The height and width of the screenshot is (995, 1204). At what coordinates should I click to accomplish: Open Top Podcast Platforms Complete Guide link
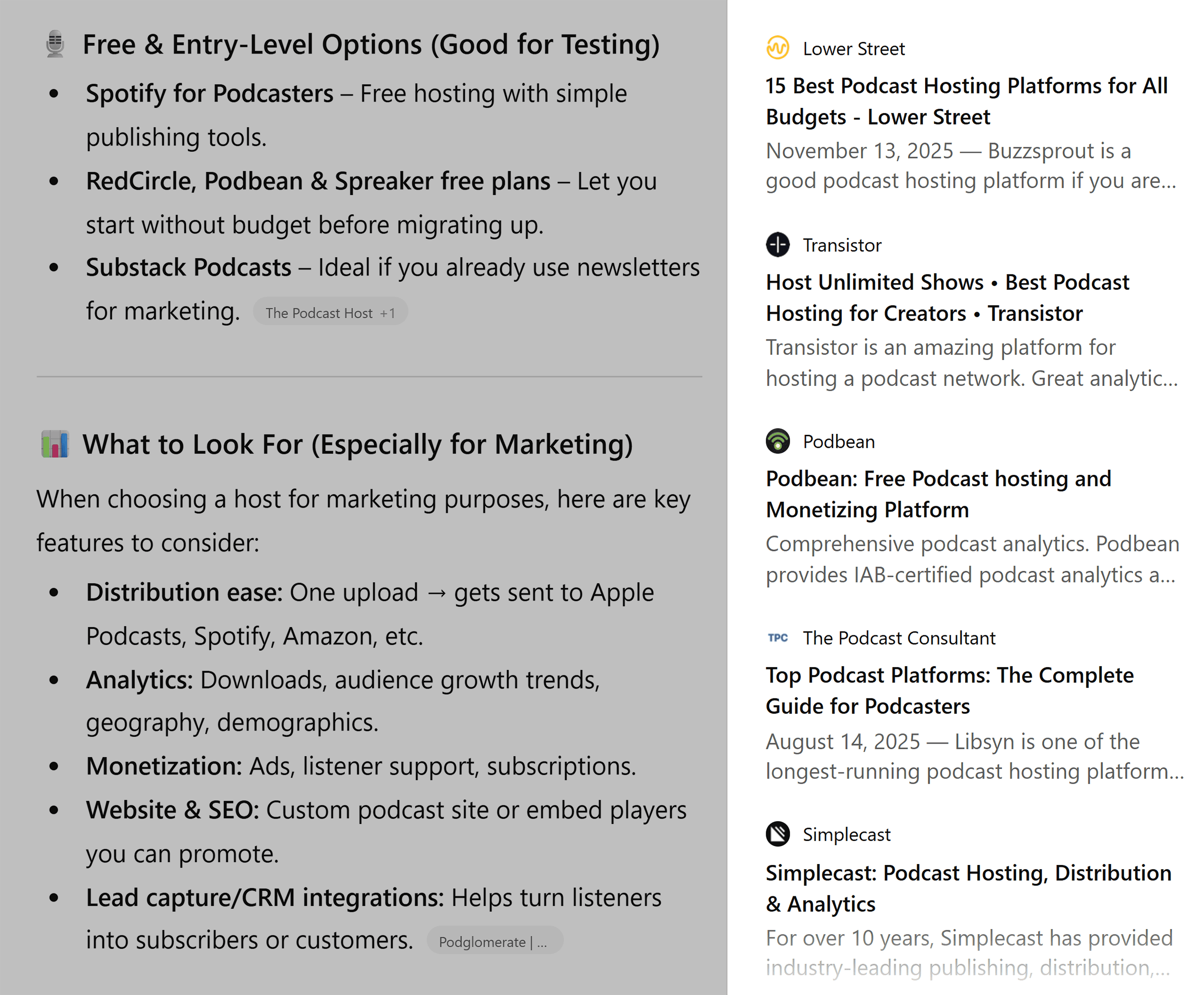tap(950, 691)
